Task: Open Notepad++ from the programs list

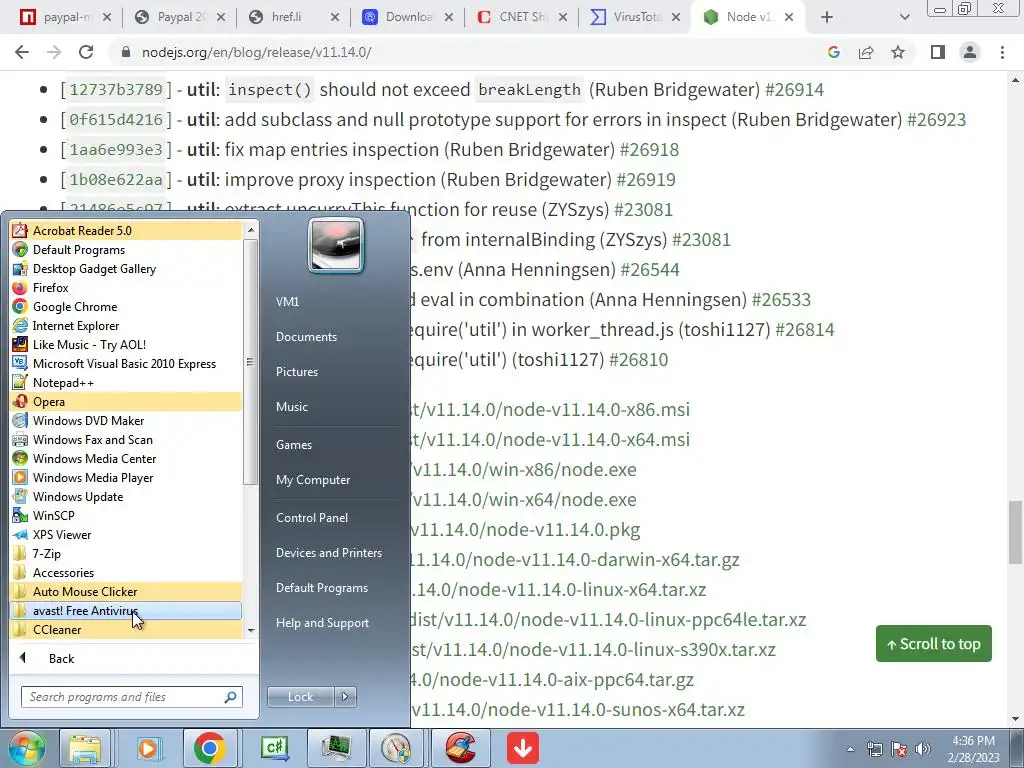Action: coord(126,383)
